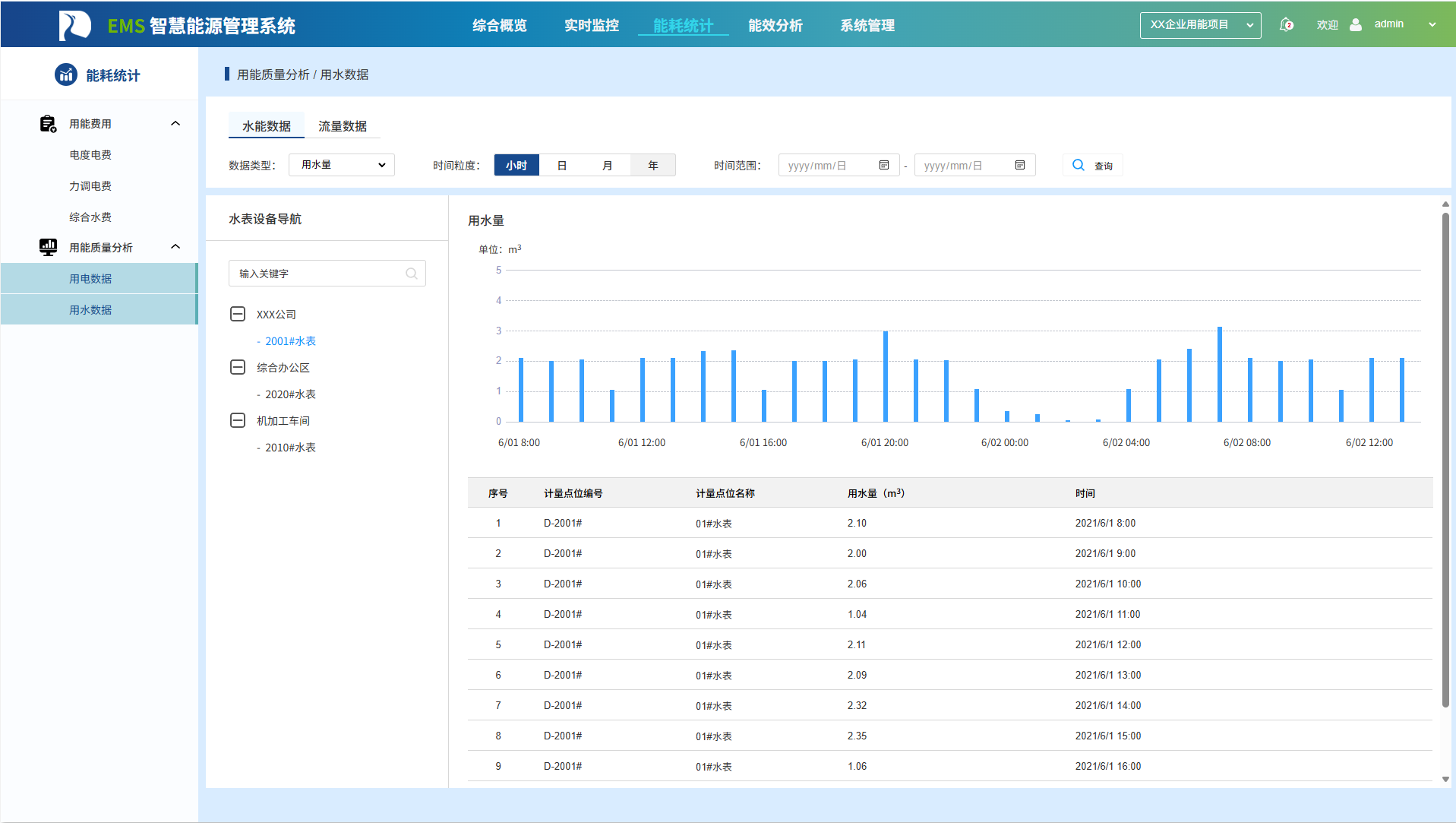
Task: Click the keyword search magnifier icon
Action: tap(412, 274)
